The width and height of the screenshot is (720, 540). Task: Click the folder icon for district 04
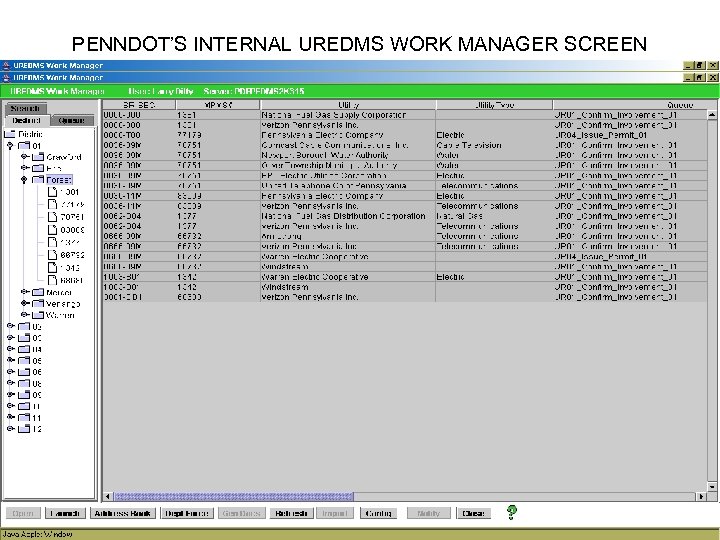23,349
